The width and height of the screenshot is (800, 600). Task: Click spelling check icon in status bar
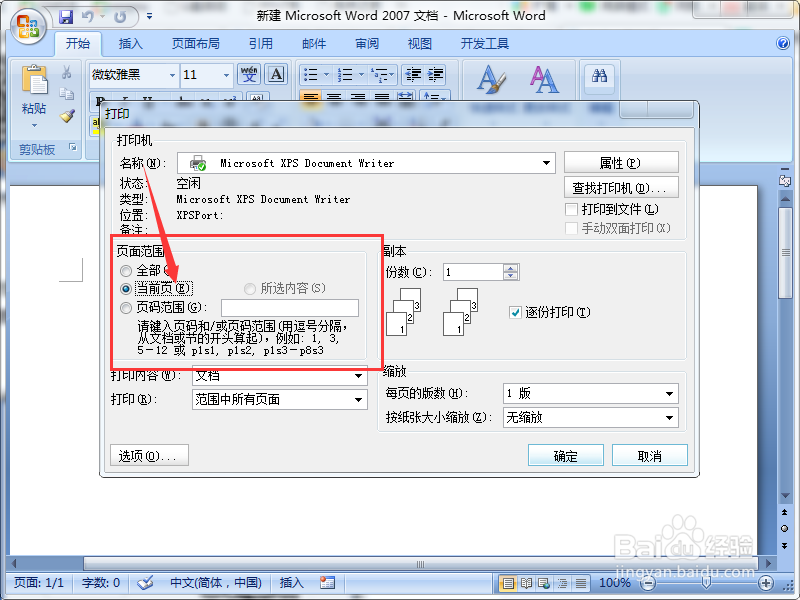point(145,582)
